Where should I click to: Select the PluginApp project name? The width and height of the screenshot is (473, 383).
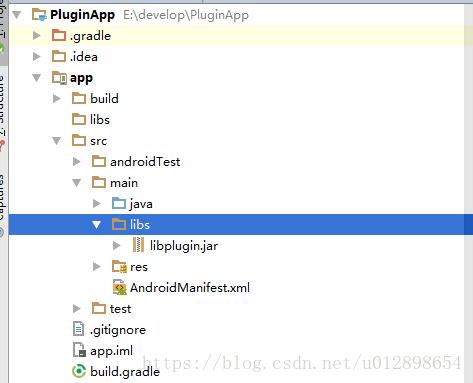[82, 15]
